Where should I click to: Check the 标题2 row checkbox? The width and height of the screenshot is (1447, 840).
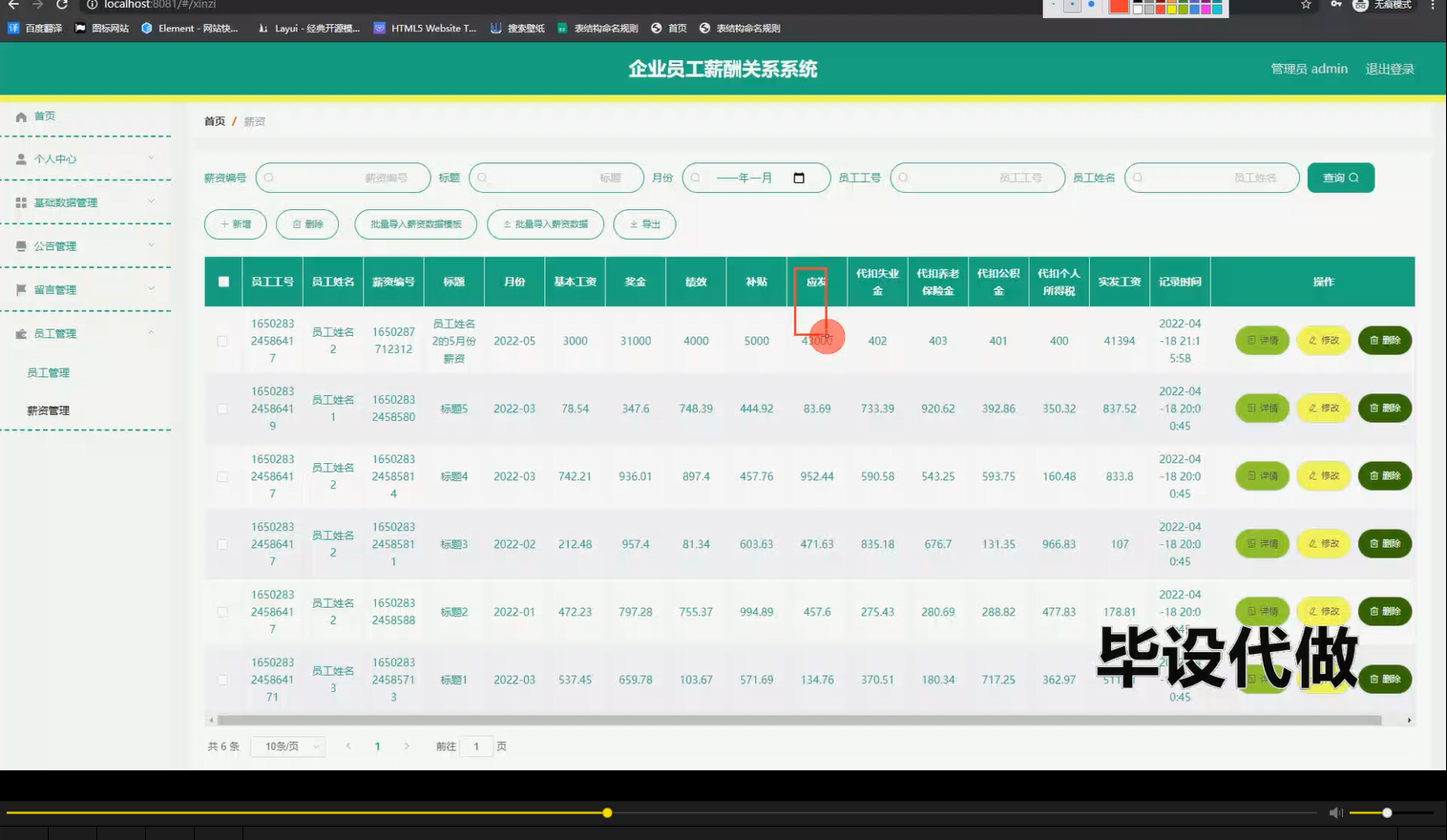[222, 612]
